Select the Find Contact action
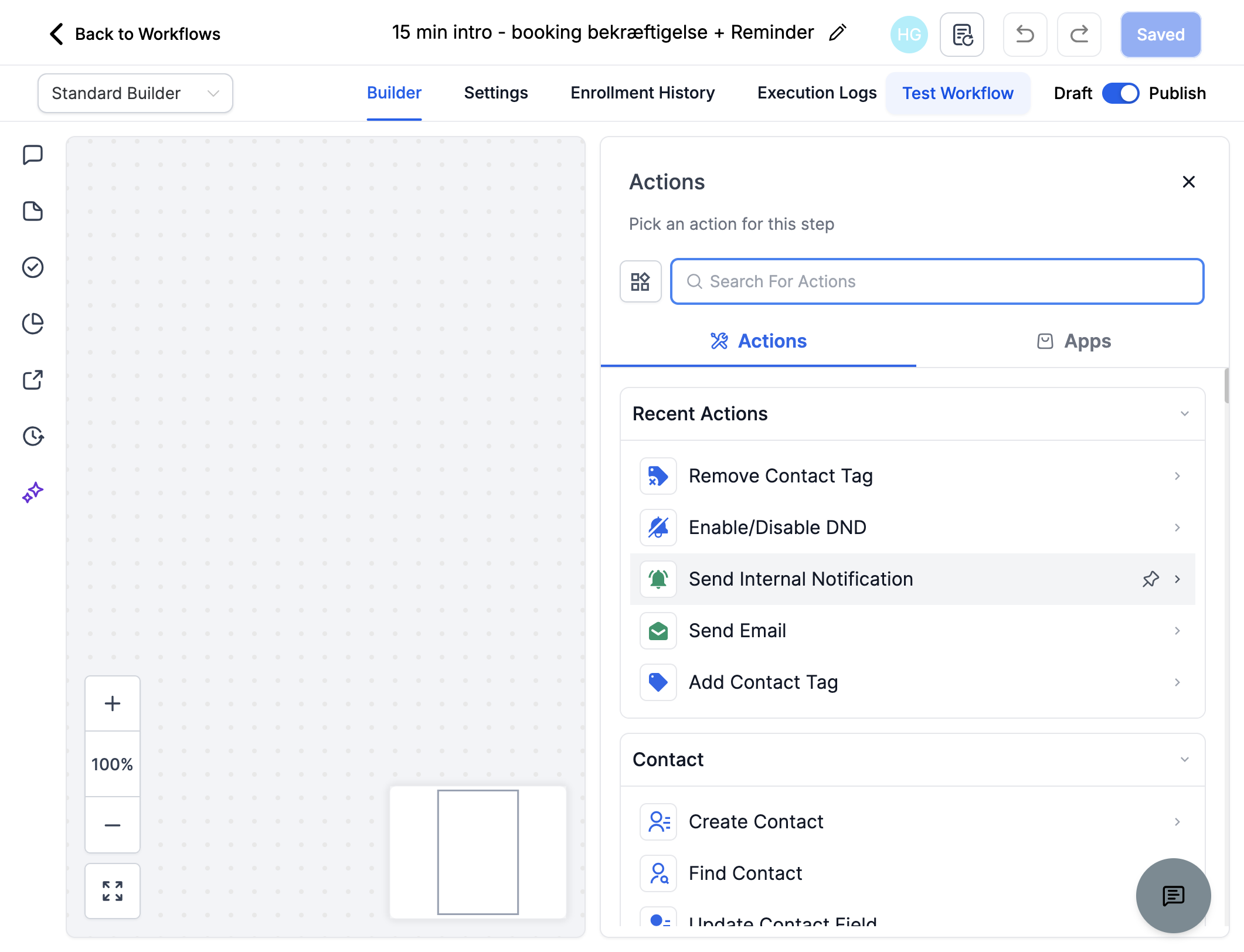The height and width of the screenshot is (952, 1244). point(912,873)
